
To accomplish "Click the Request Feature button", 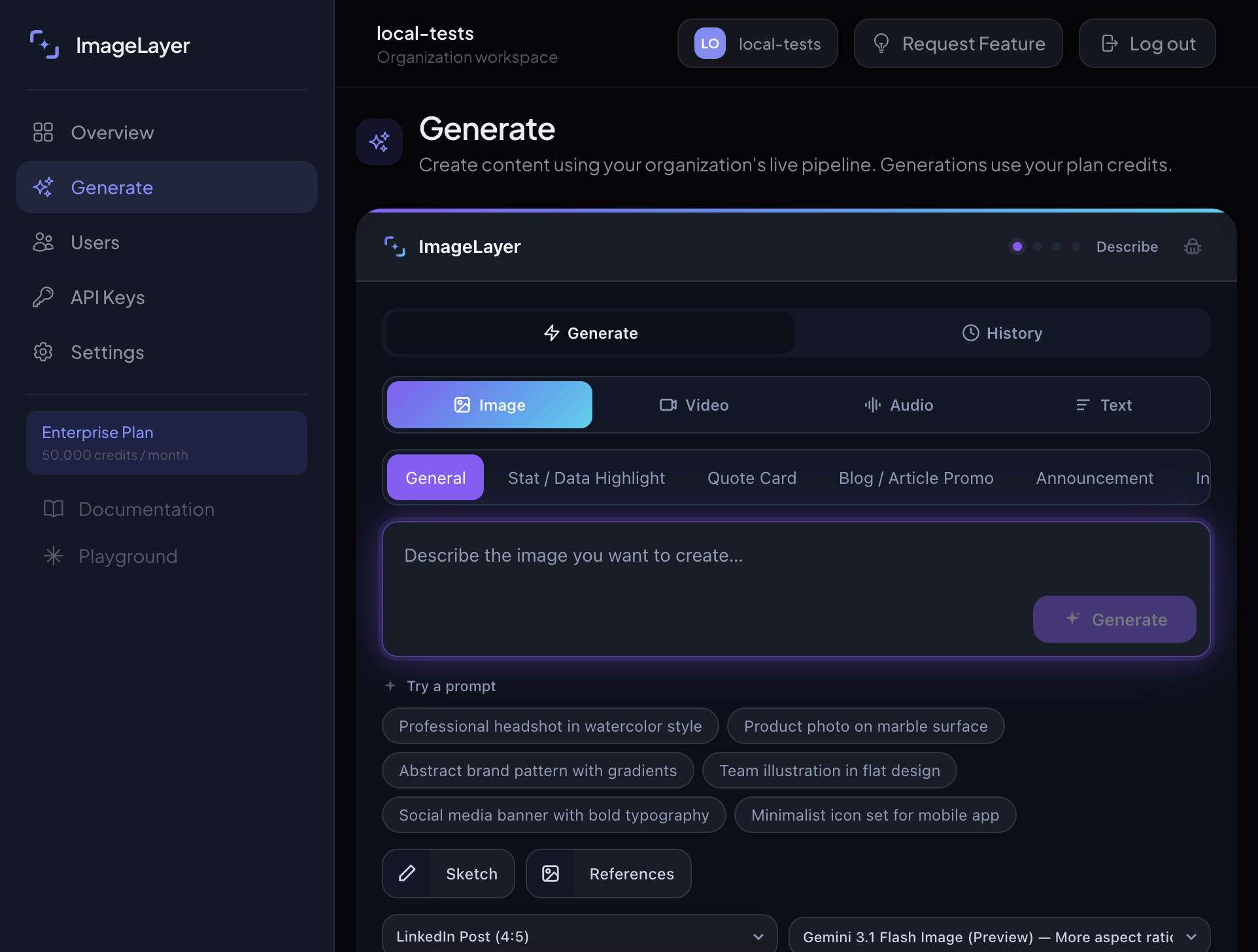I will (x=959, y=43).
